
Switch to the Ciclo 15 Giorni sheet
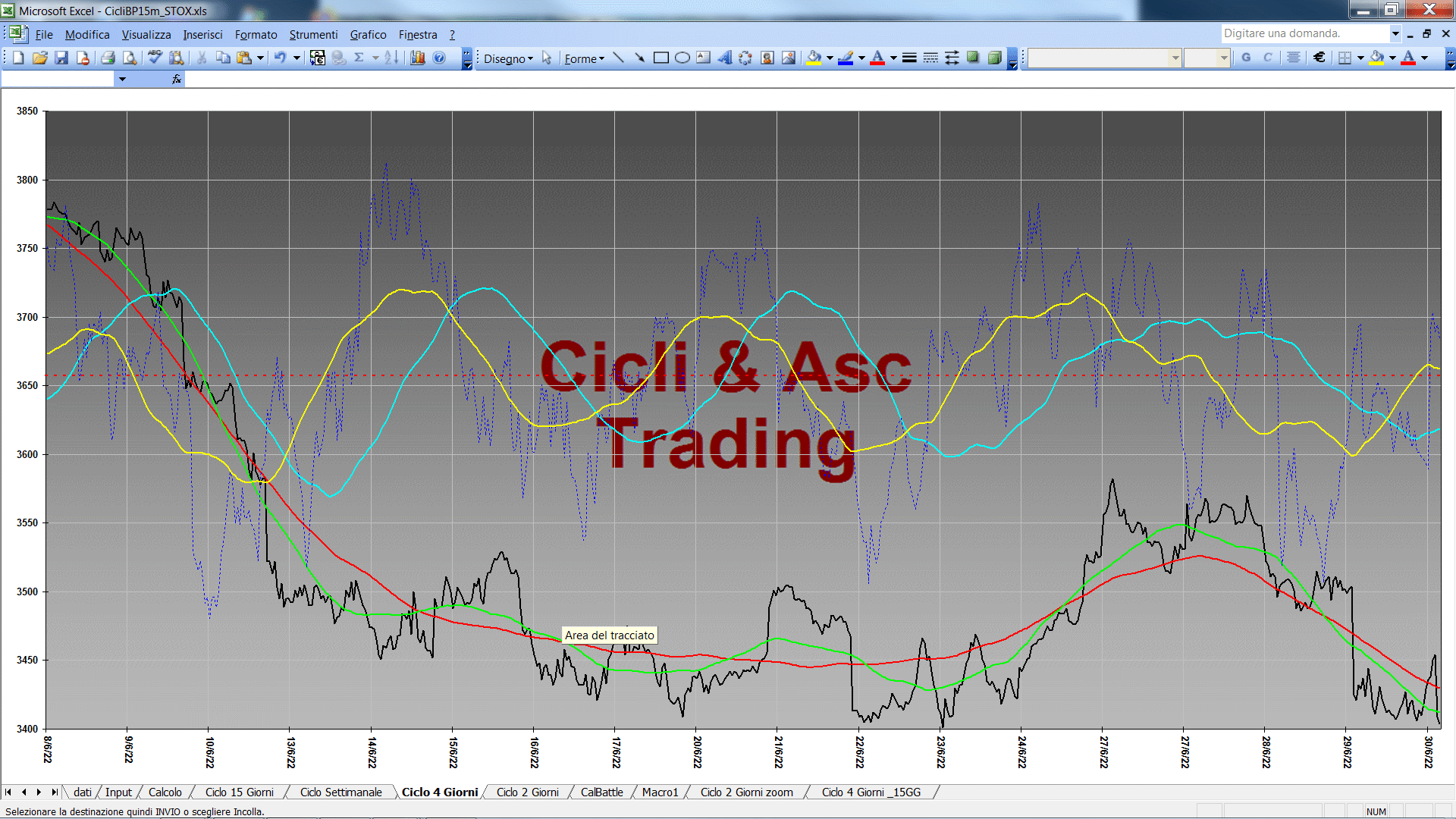tap(240, 792)
